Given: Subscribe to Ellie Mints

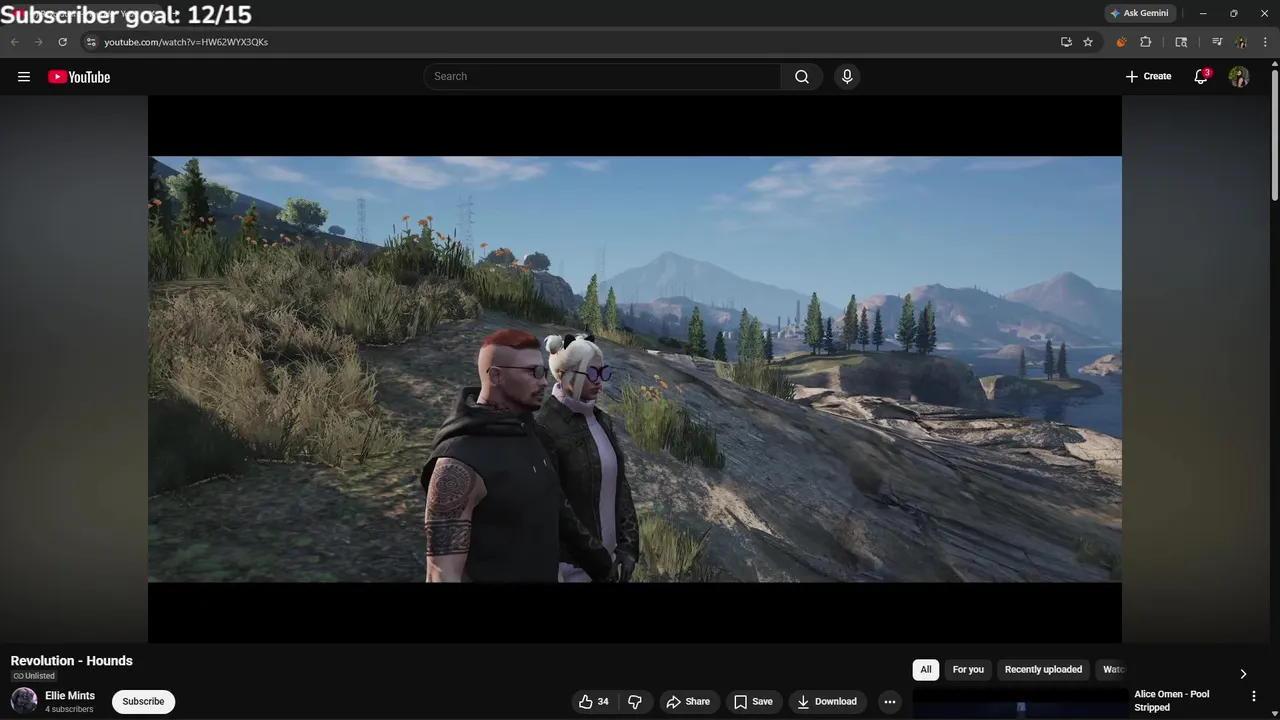Looking at the screenshot, I should tap(143, 702).
